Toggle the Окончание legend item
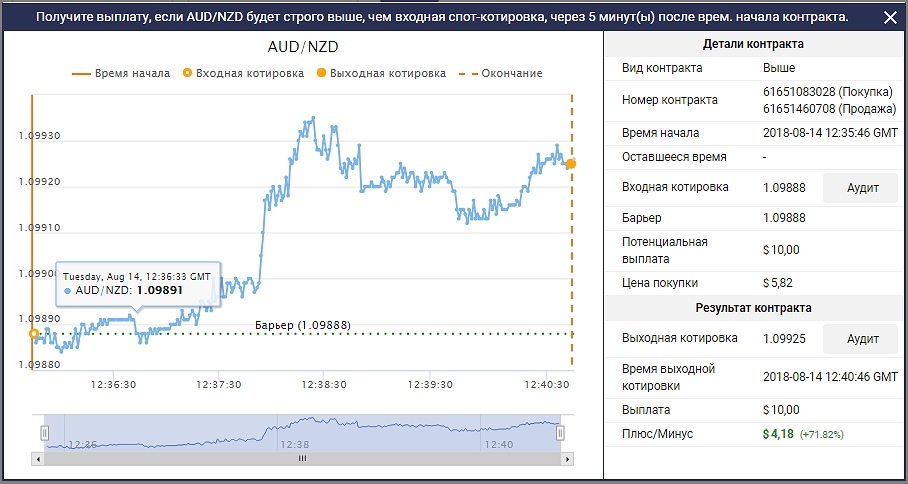This screenshot has width=908, height=484. pos(501,74)
